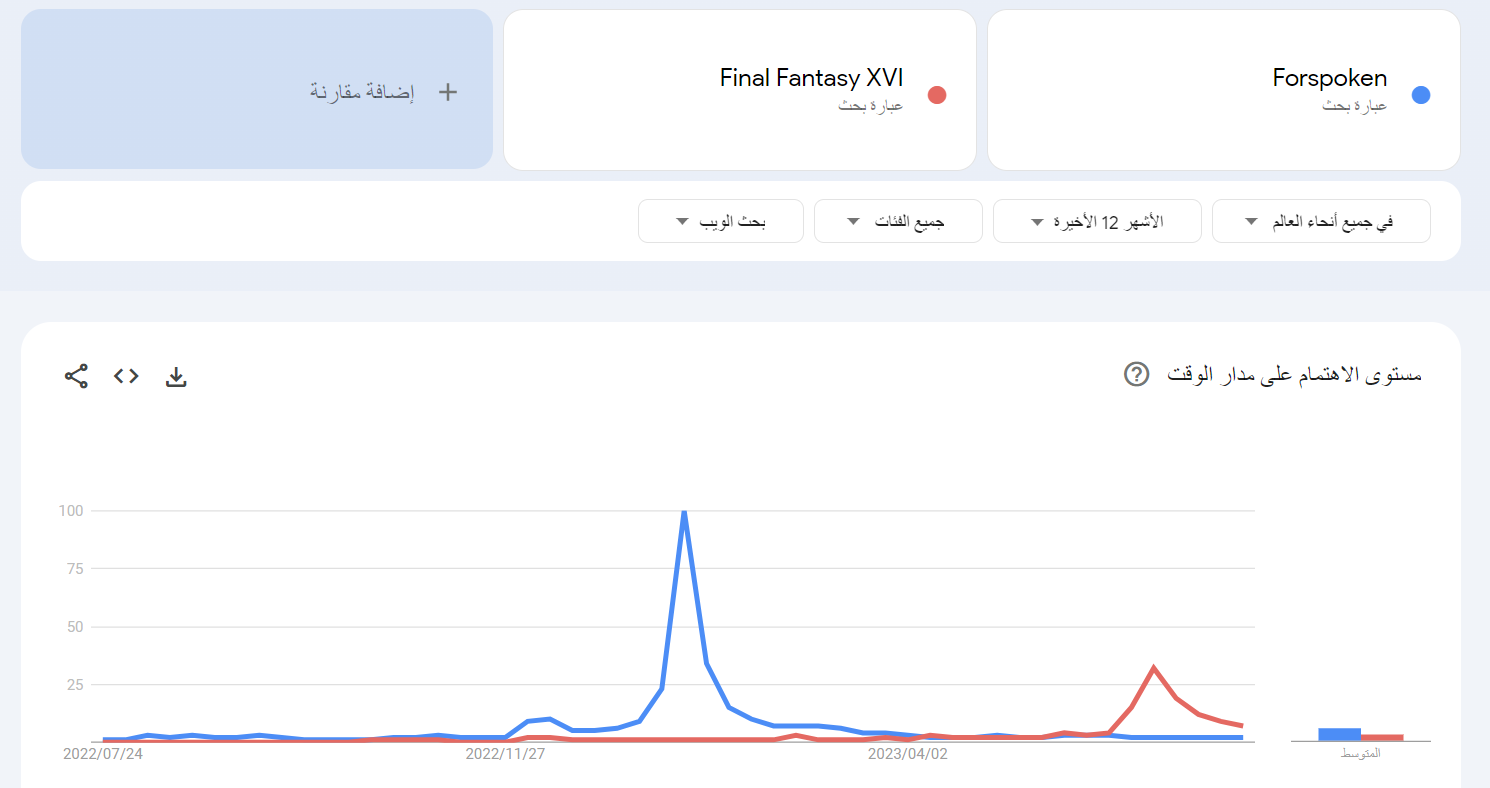Edit the Forspoken search term
The height and width of the screenshot is (788, 1490).
[x=1329, y=78]
